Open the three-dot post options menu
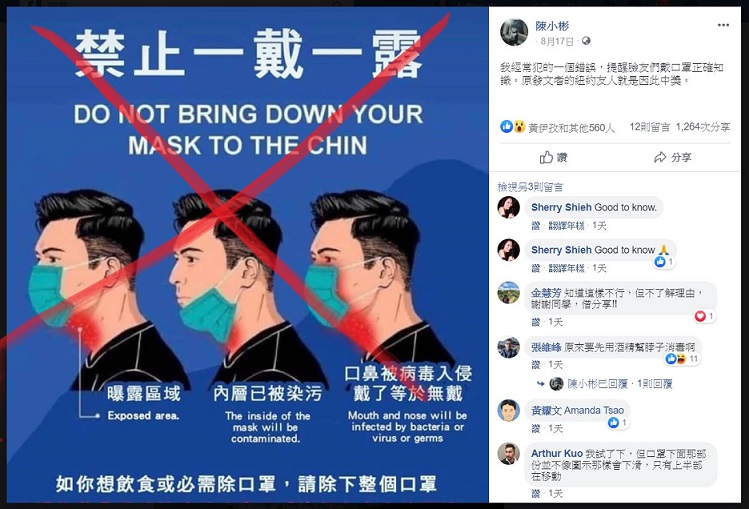749x509 pixels. pyautogui.click(x=723, y=25)
